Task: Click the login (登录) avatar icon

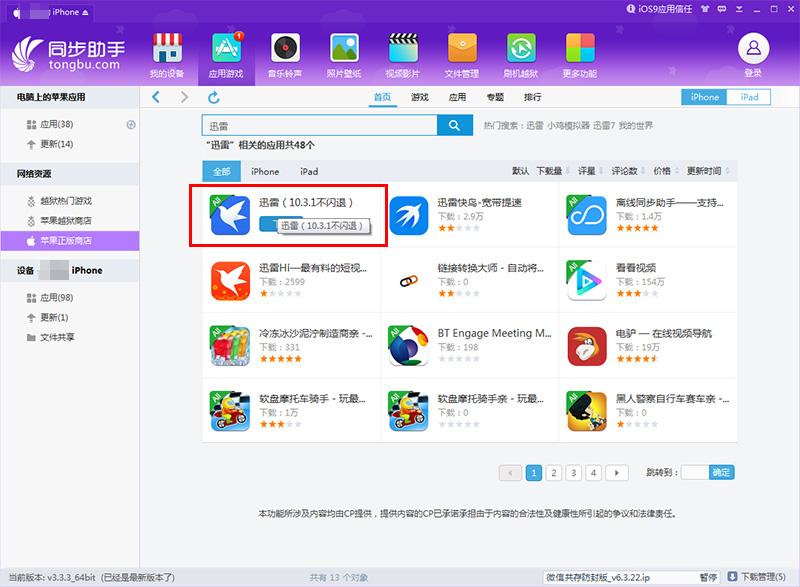Action: [753, 48]
